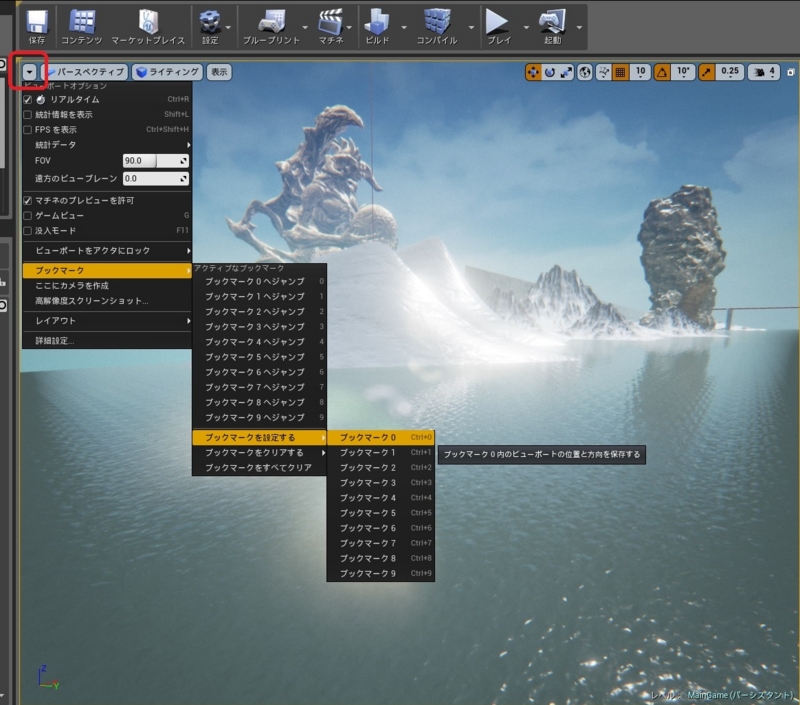Toggle rotation snap triangle icon
This screenshot has height=705, width=800.
tap(662, 72)
